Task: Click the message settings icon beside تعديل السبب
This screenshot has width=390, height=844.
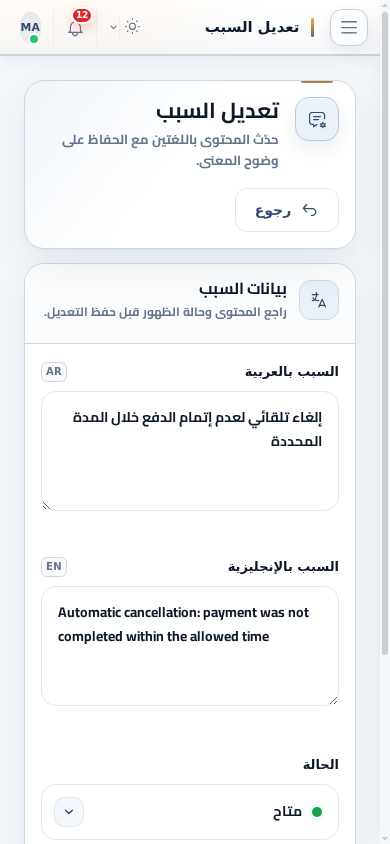Action: click(x=317, y=119)
